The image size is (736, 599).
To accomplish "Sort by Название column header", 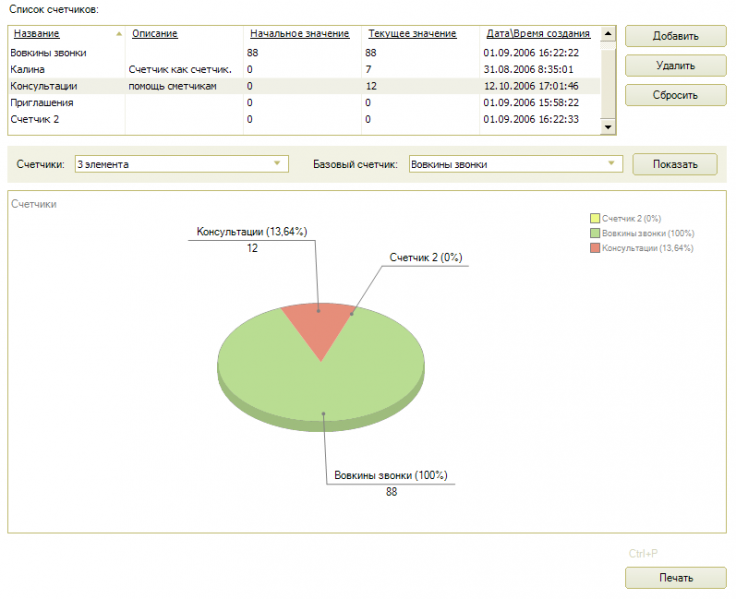I will [x=37, y=34].
